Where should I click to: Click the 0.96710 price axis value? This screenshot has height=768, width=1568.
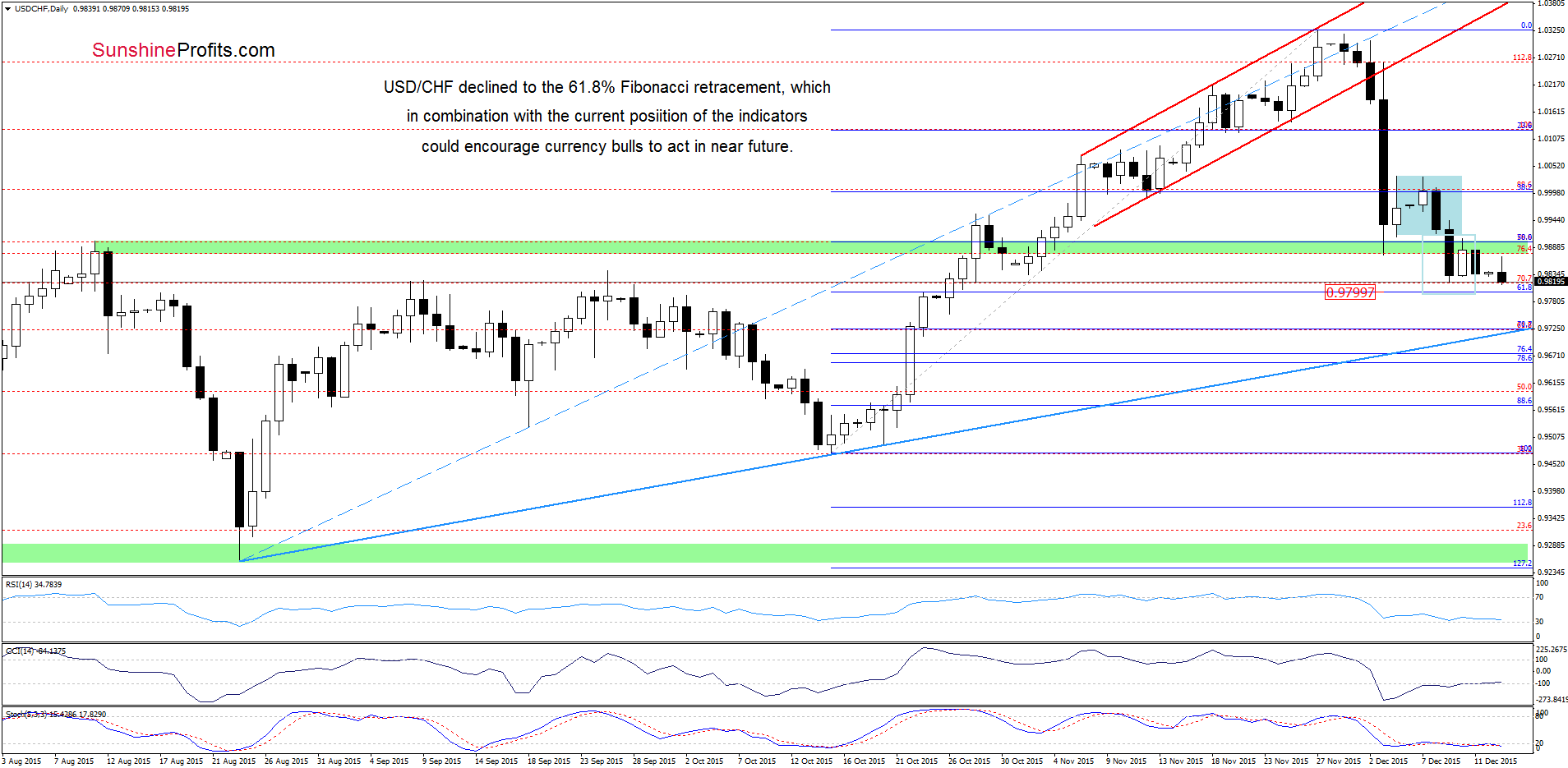tap(1552, 356)
